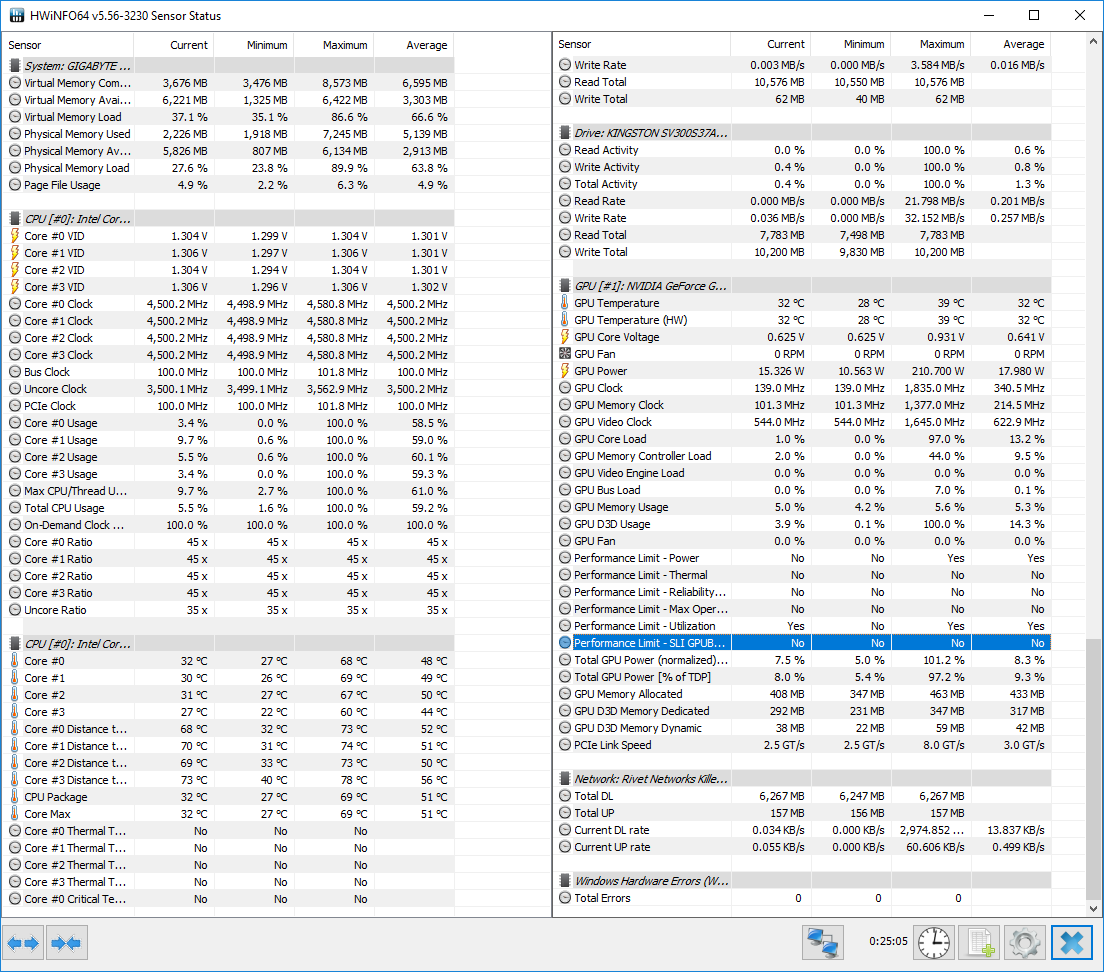
Task: Select the highlighted Performance Limit - SLI GPUBoost row
Action: [803, 643]
